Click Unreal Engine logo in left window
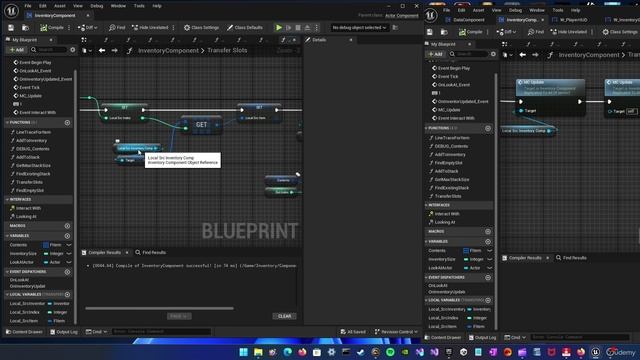This screenshot has width=640, height=360. click(x=11, y=11)
